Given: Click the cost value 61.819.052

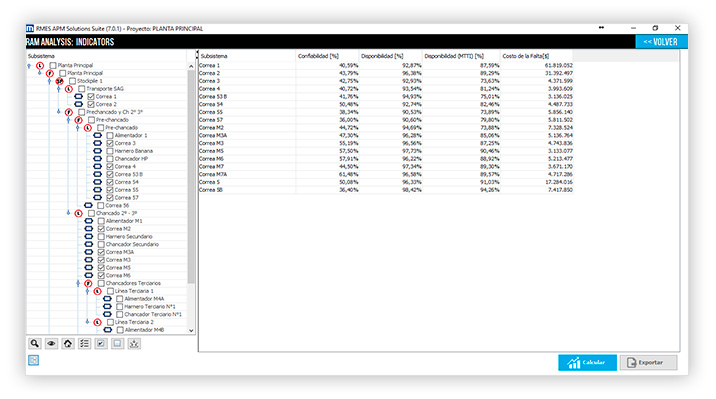Looking at the screenshot, I should tap(558, 65).
